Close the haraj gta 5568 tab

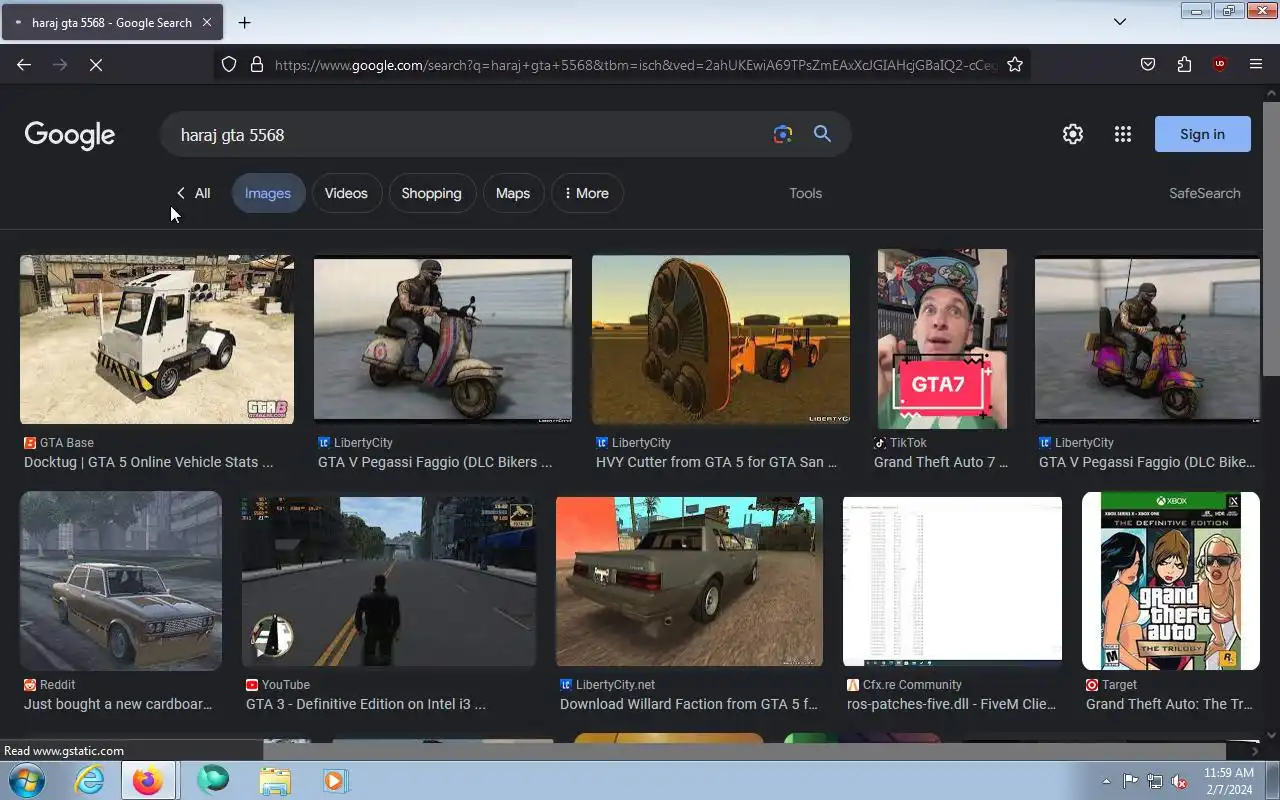pyautogui.click(x=207, y=22)
